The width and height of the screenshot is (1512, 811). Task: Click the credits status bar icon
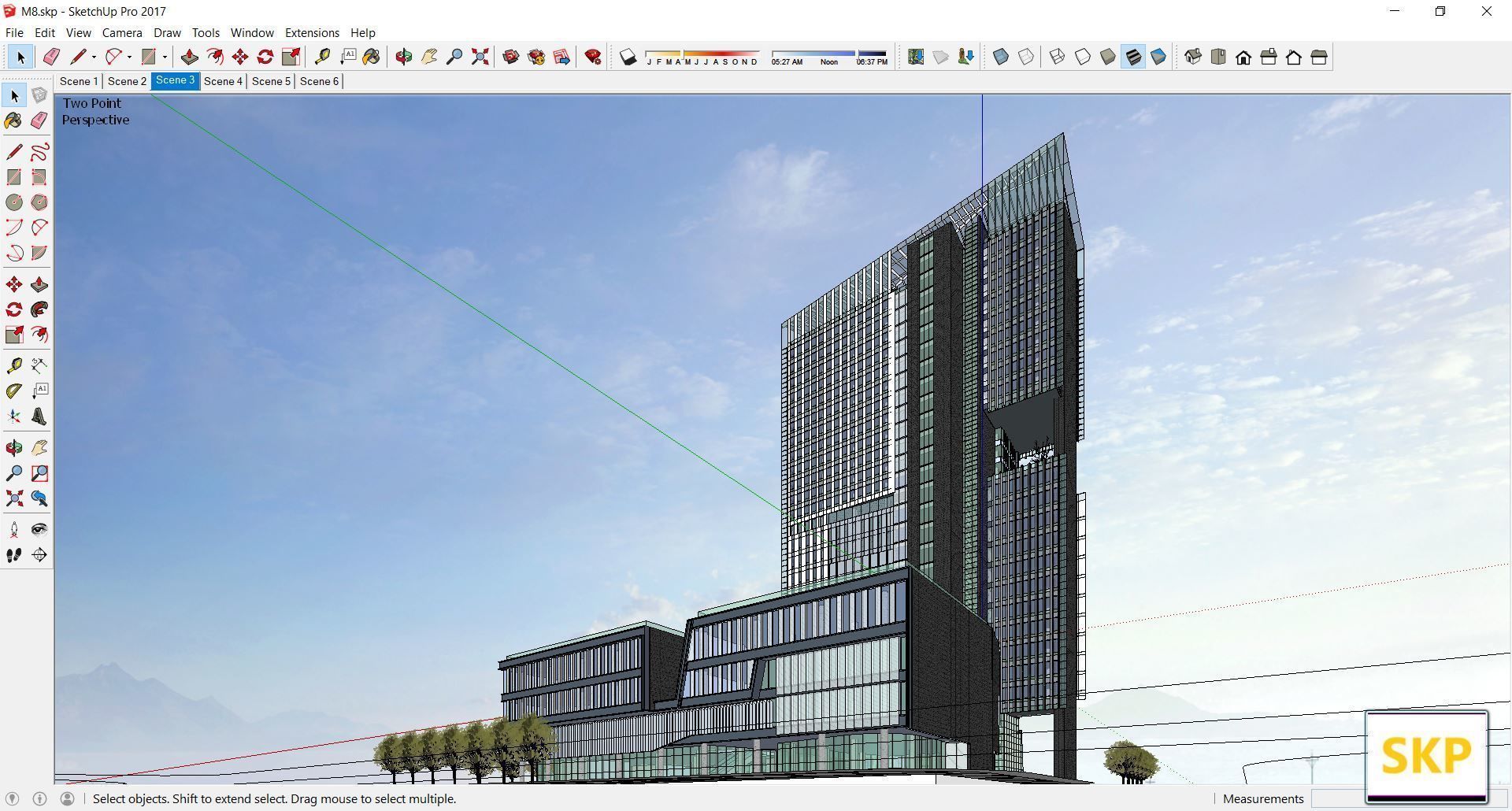pyautogui.click(x=39, y=798)
